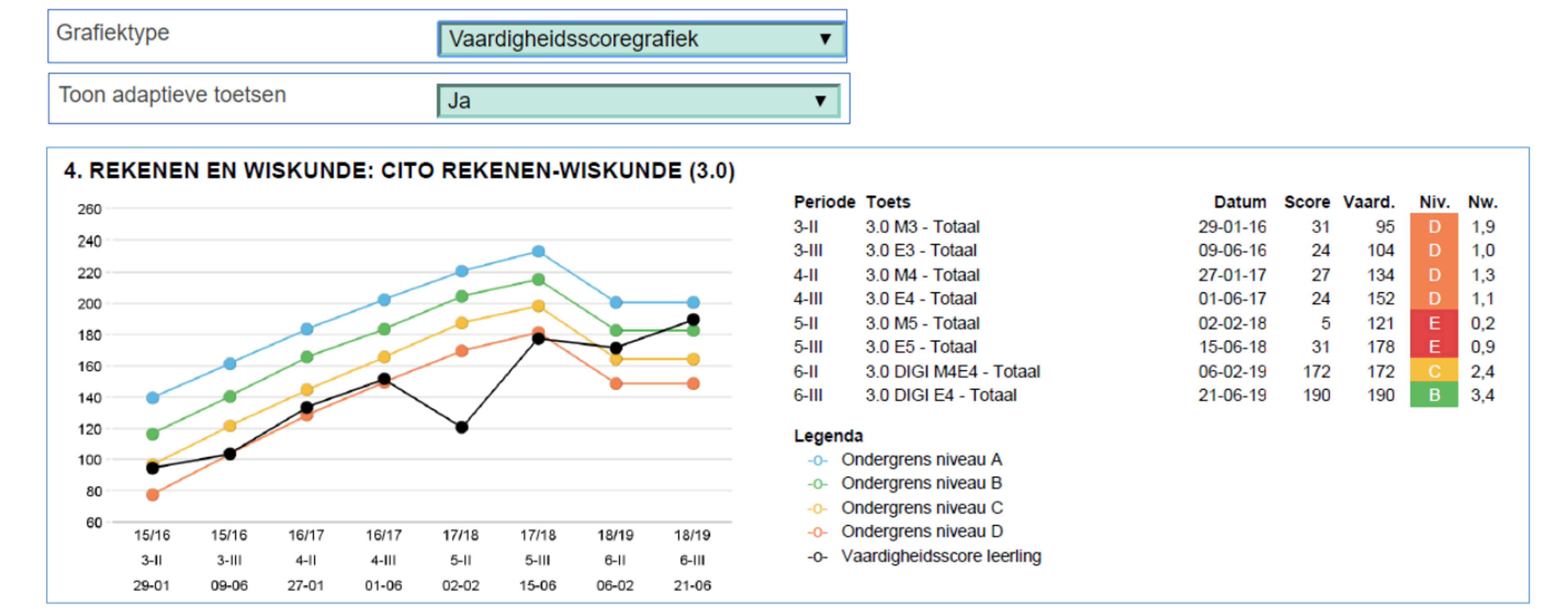Click the Datum column header

coord(1239,202)
